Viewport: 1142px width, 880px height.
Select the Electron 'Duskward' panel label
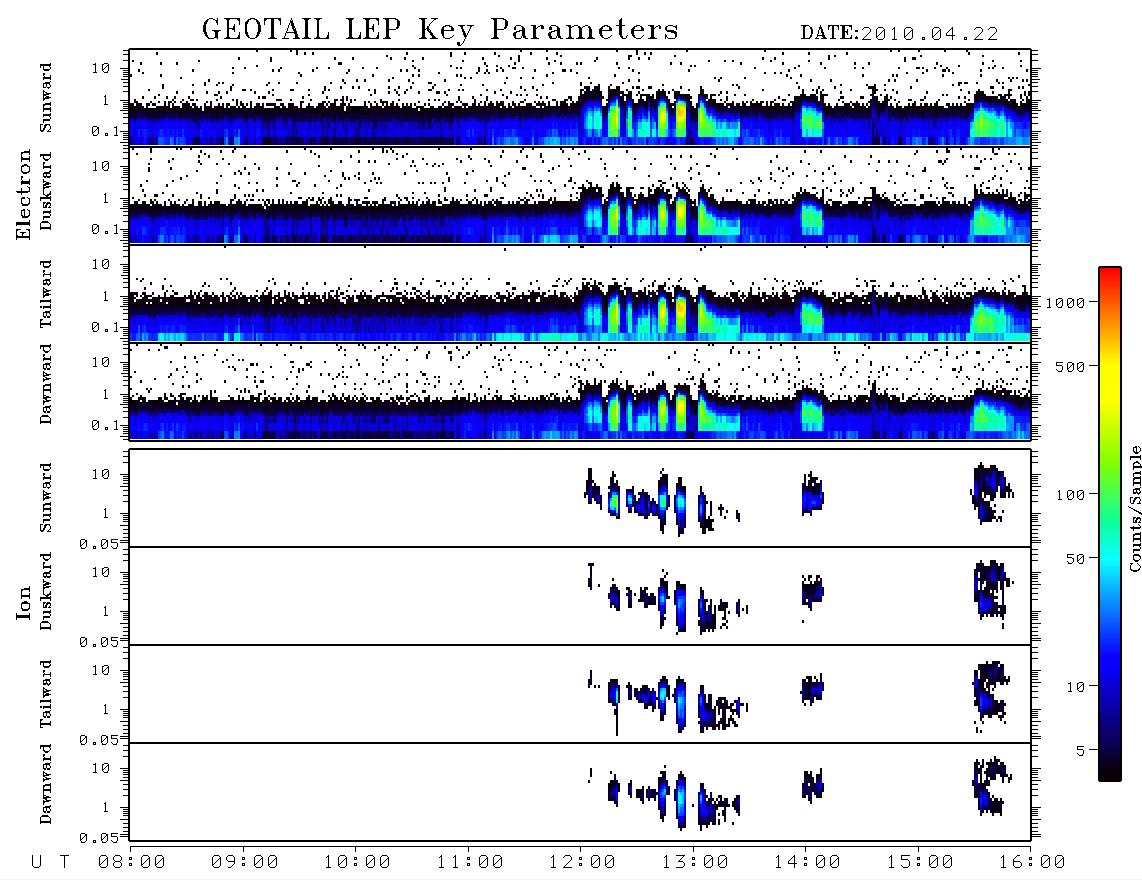(x=46, y=191)
